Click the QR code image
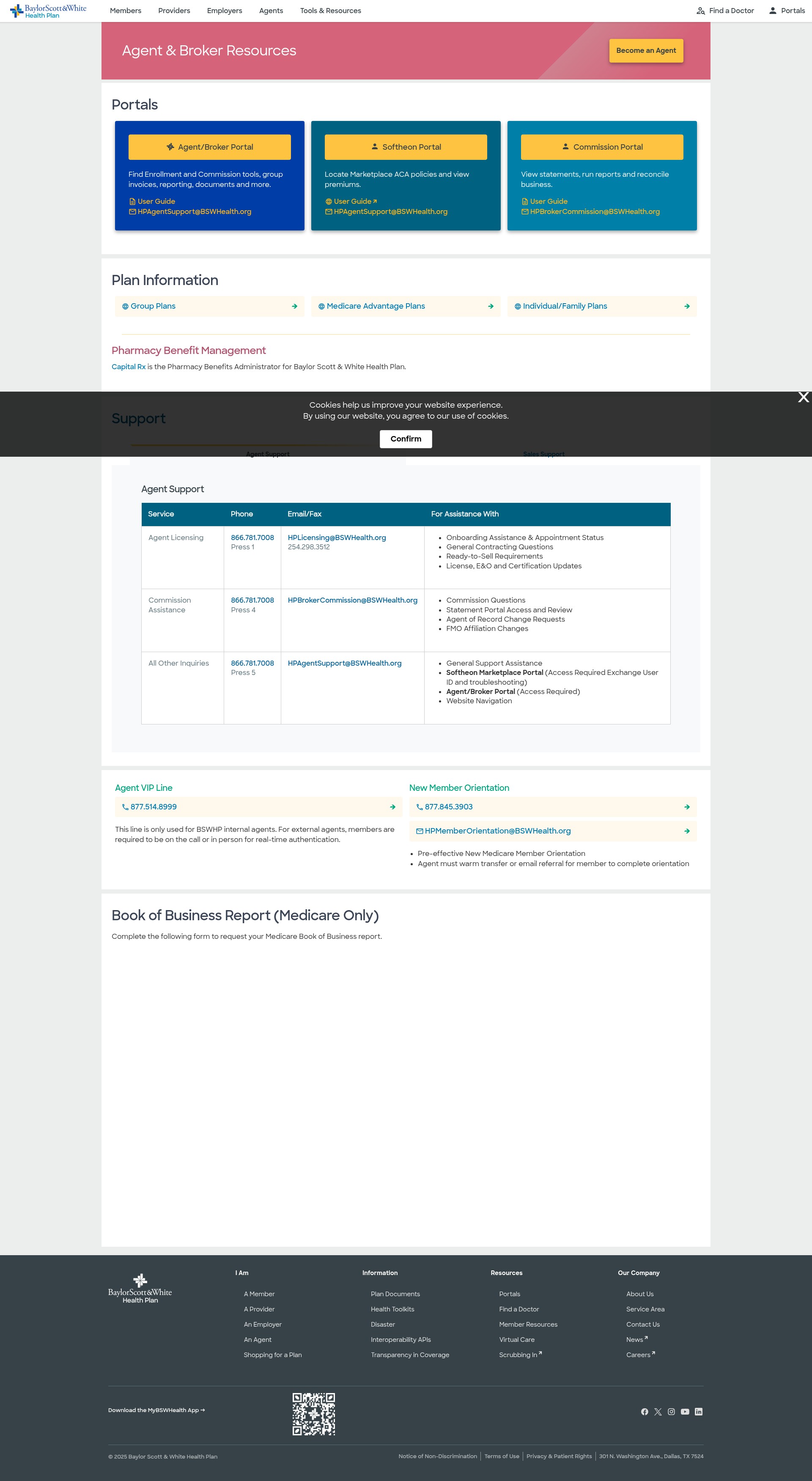 (313, 1414)
